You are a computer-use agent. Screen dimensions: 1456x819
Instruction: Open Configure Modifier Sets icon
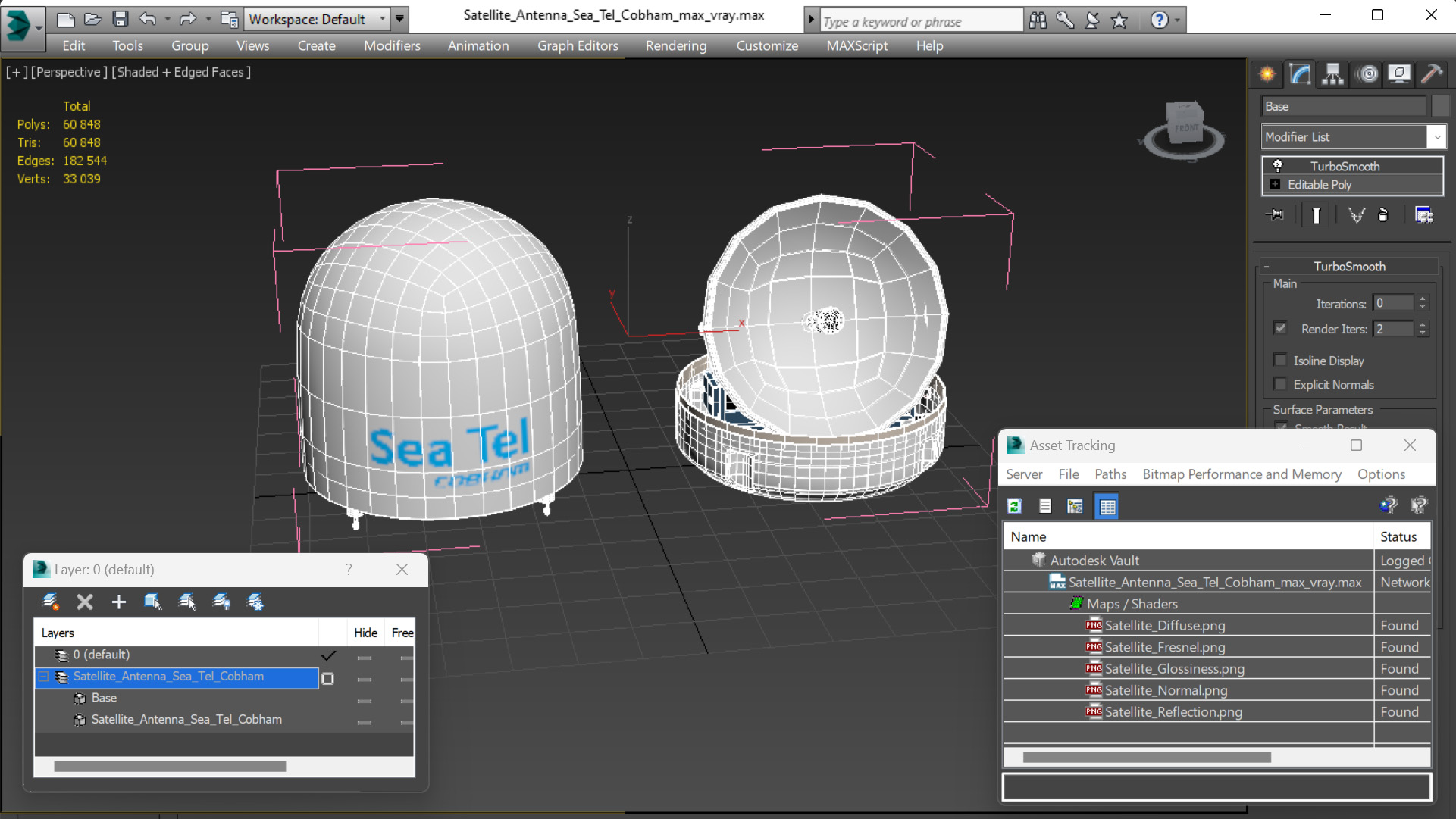[1424, 215]
